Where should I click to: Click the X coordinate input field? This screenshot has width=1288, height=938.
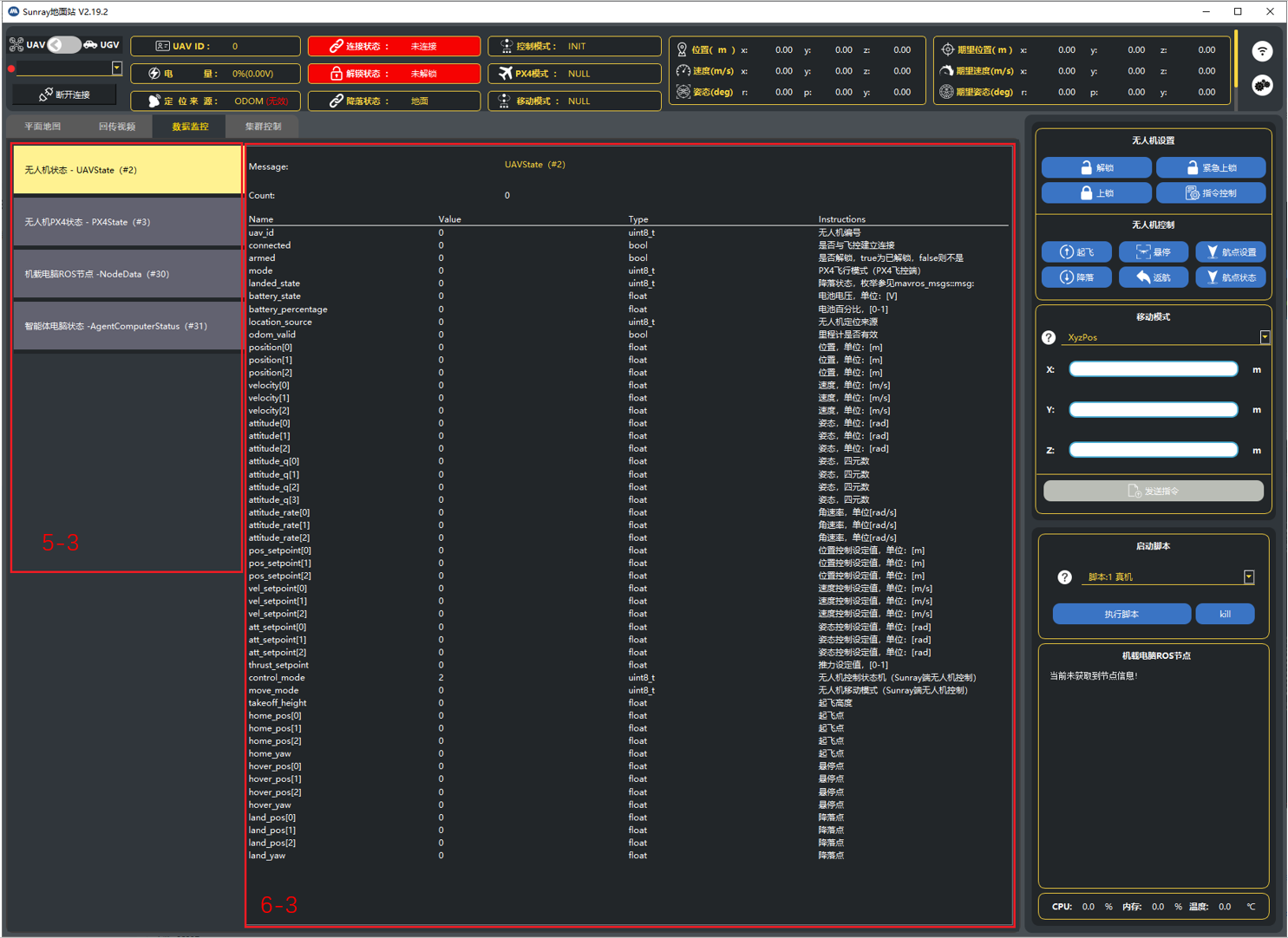point(1154,369)
